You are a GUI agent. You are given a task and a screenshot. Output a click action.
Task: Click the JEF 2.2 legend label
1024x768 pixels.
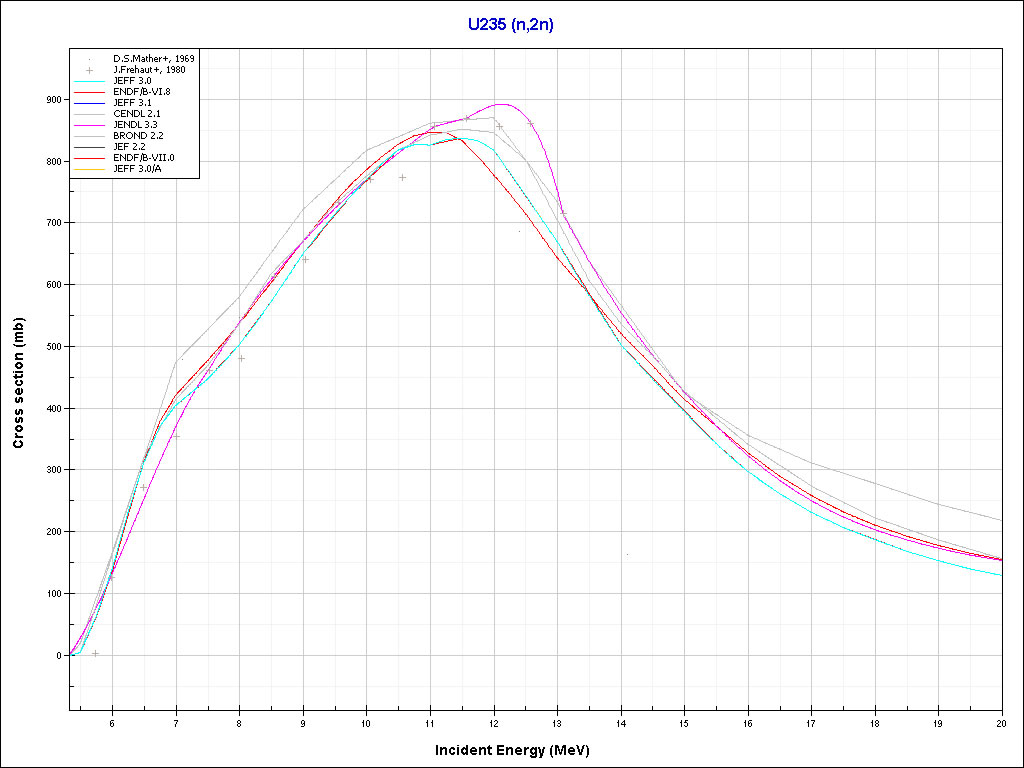pyautogui.click(x=129, y=147)
